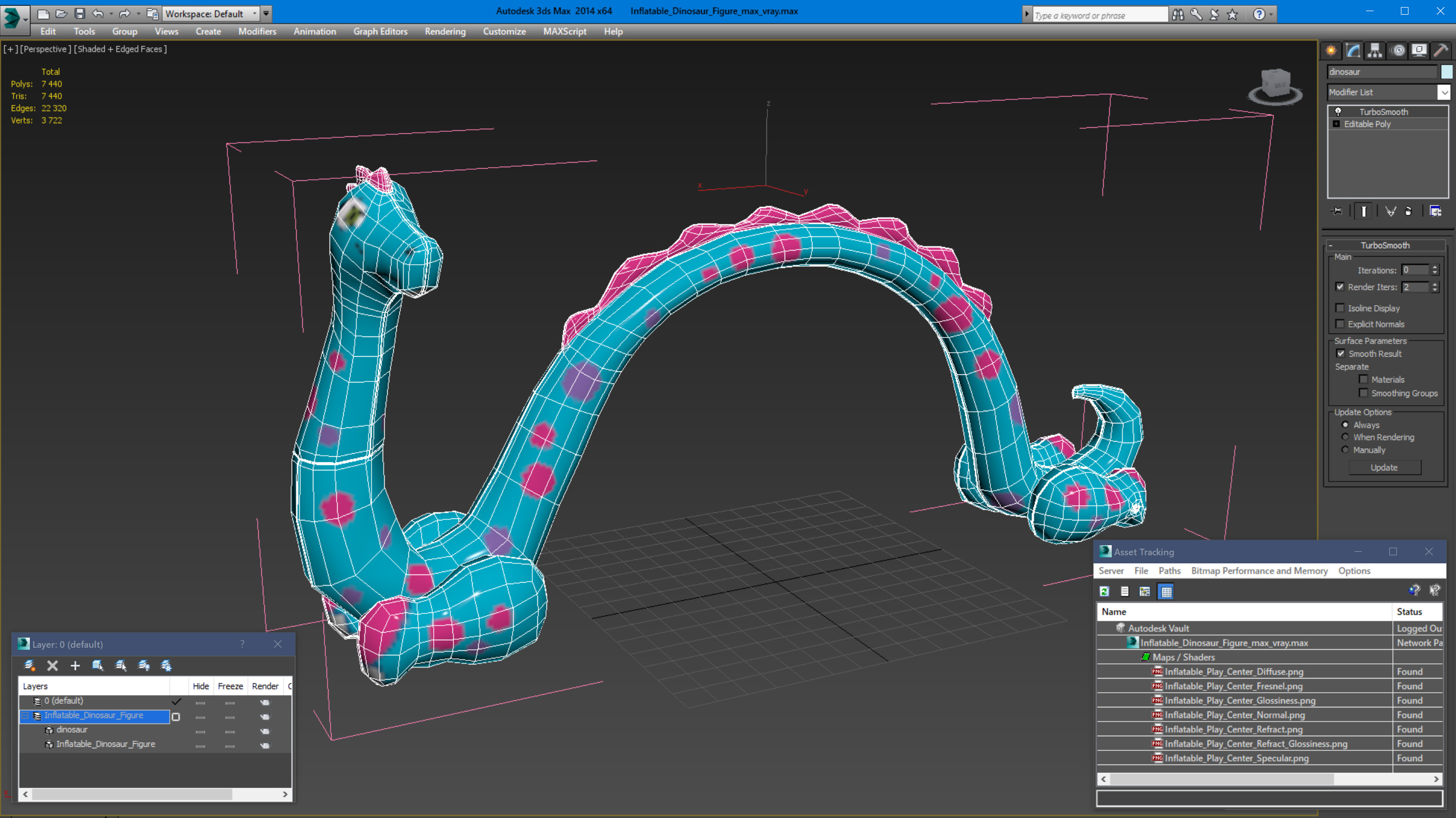1456x818 pixels.
Task: Open Configure Modifier Sets icon
Action: [1436, 211]
